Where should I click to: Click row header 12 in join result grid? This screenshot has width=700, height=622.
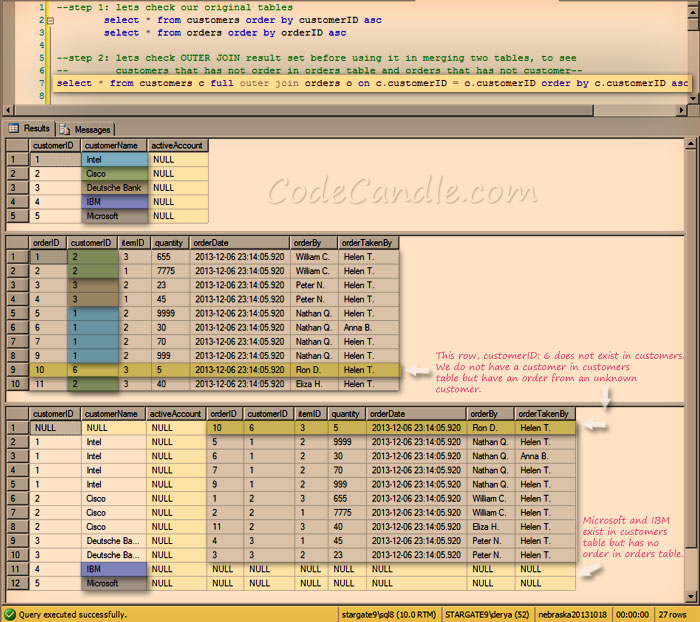coord(17,583)
